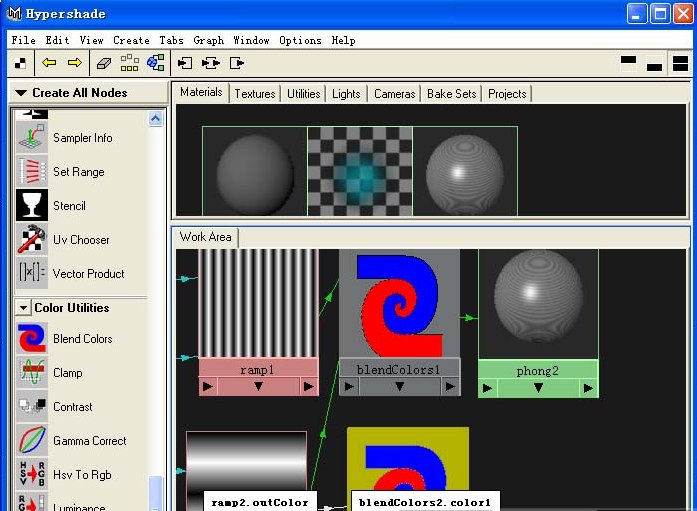Click the next graph yellow right arrow
Screen dimensions: 697x511
click(x=74, y=63)
